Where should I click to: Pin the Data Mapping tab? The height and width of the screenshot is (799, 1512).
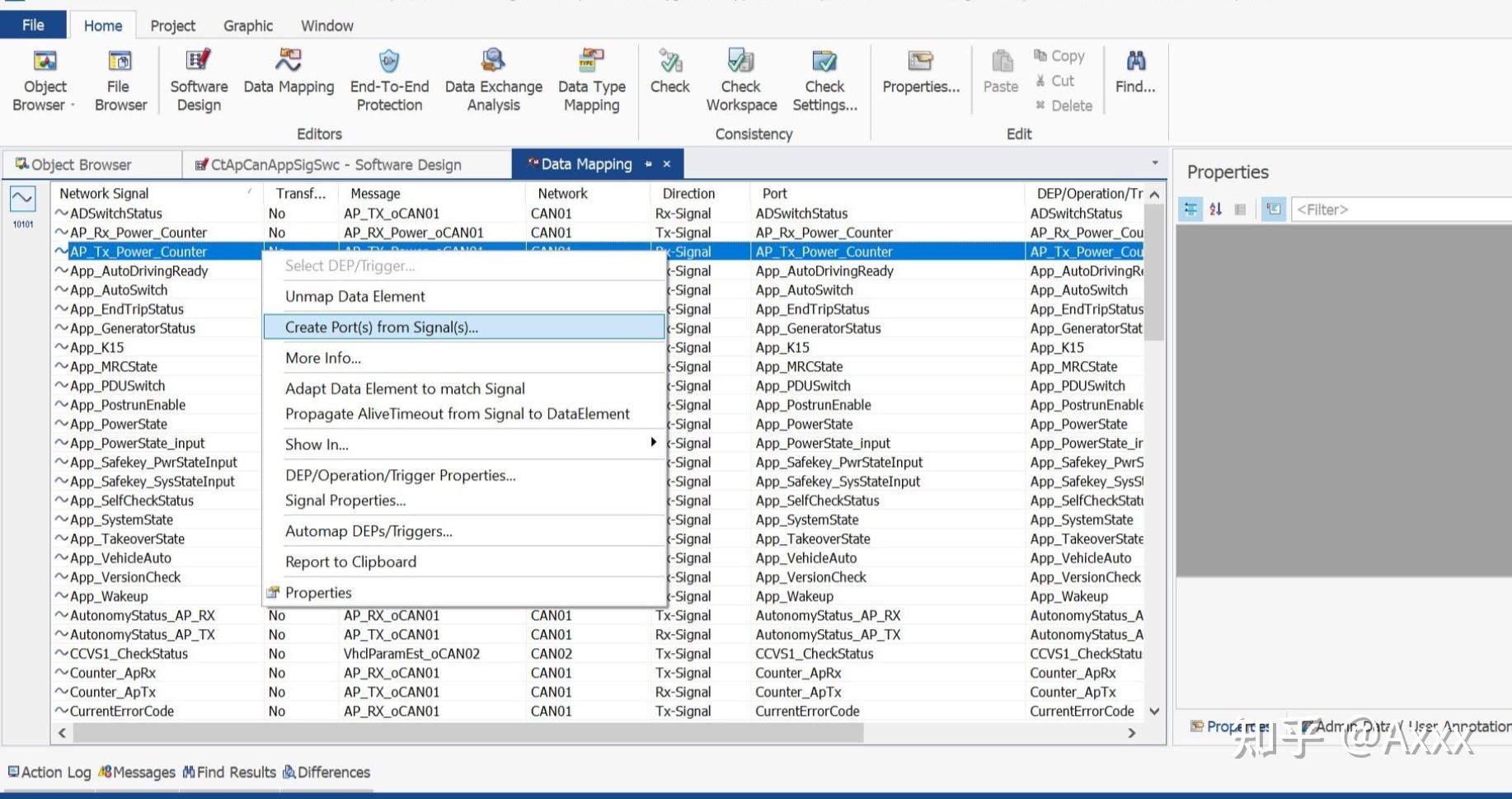tap(649, 164)
